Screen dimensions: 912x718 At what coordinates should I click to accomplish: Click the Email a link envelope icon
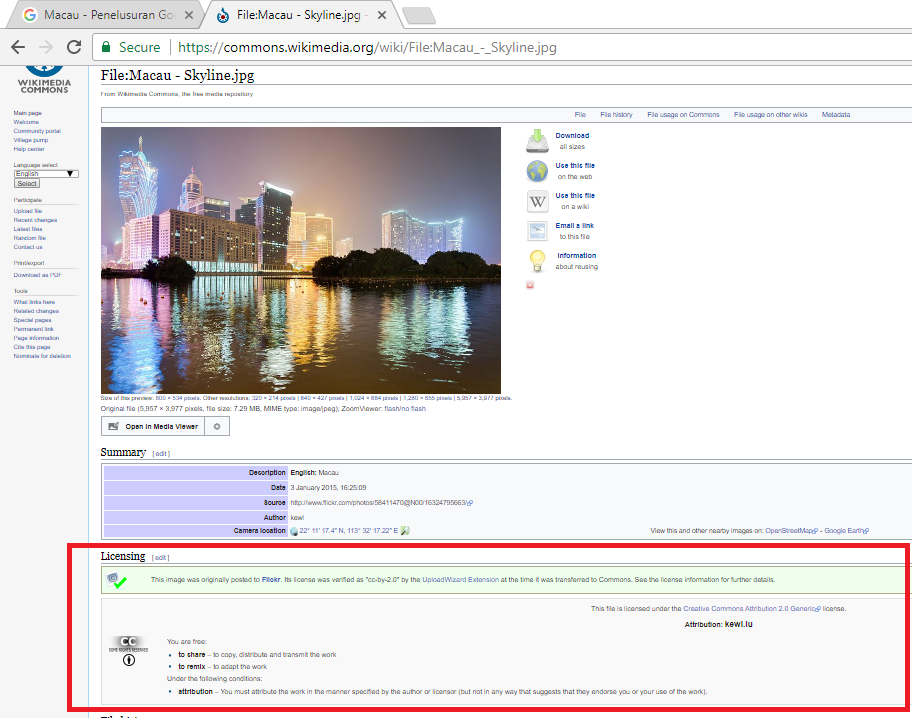tap(536, 230)
